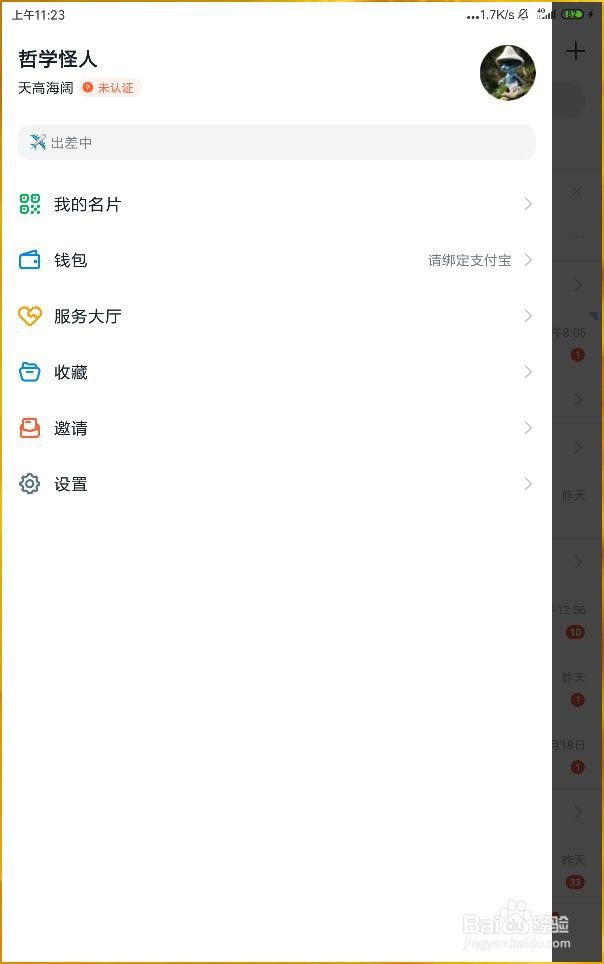
Task: Expand the 设置 row chevron
Action: click(x=528, y=484)
